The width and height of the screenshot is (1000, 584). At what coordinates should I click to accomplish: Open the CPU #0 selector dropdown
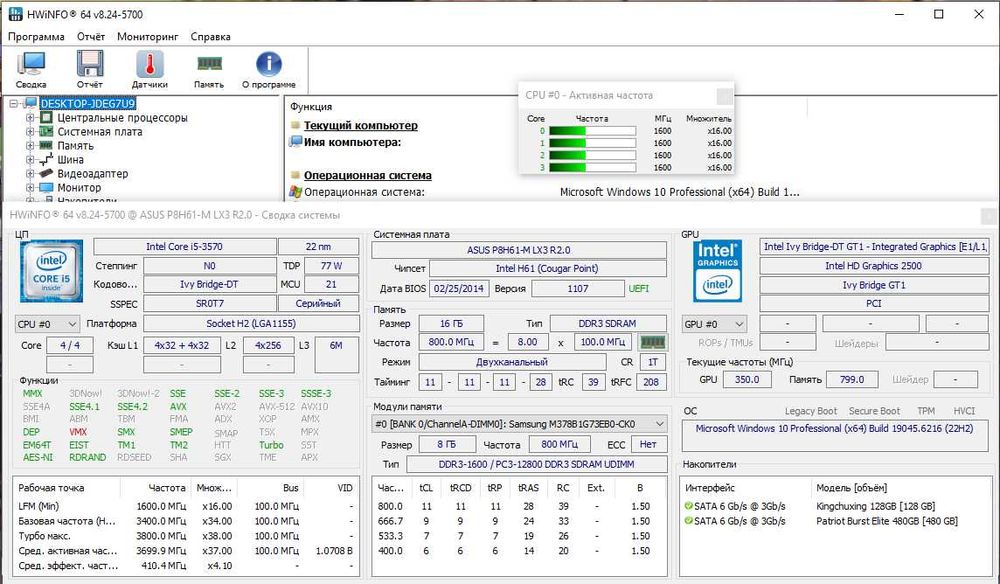point(47,324)
